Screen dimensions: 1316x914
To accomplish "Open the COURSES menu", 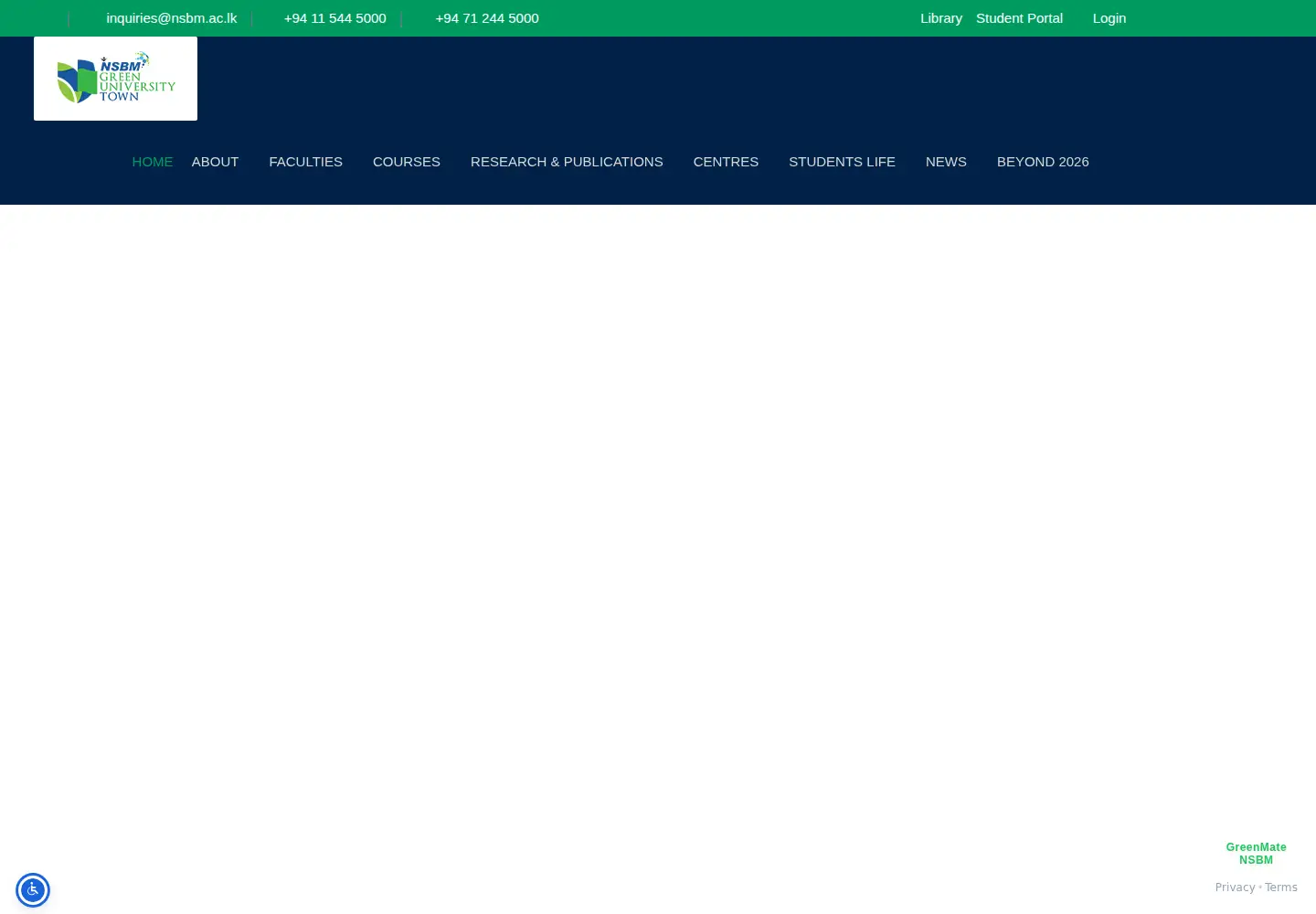I will 407,162.
